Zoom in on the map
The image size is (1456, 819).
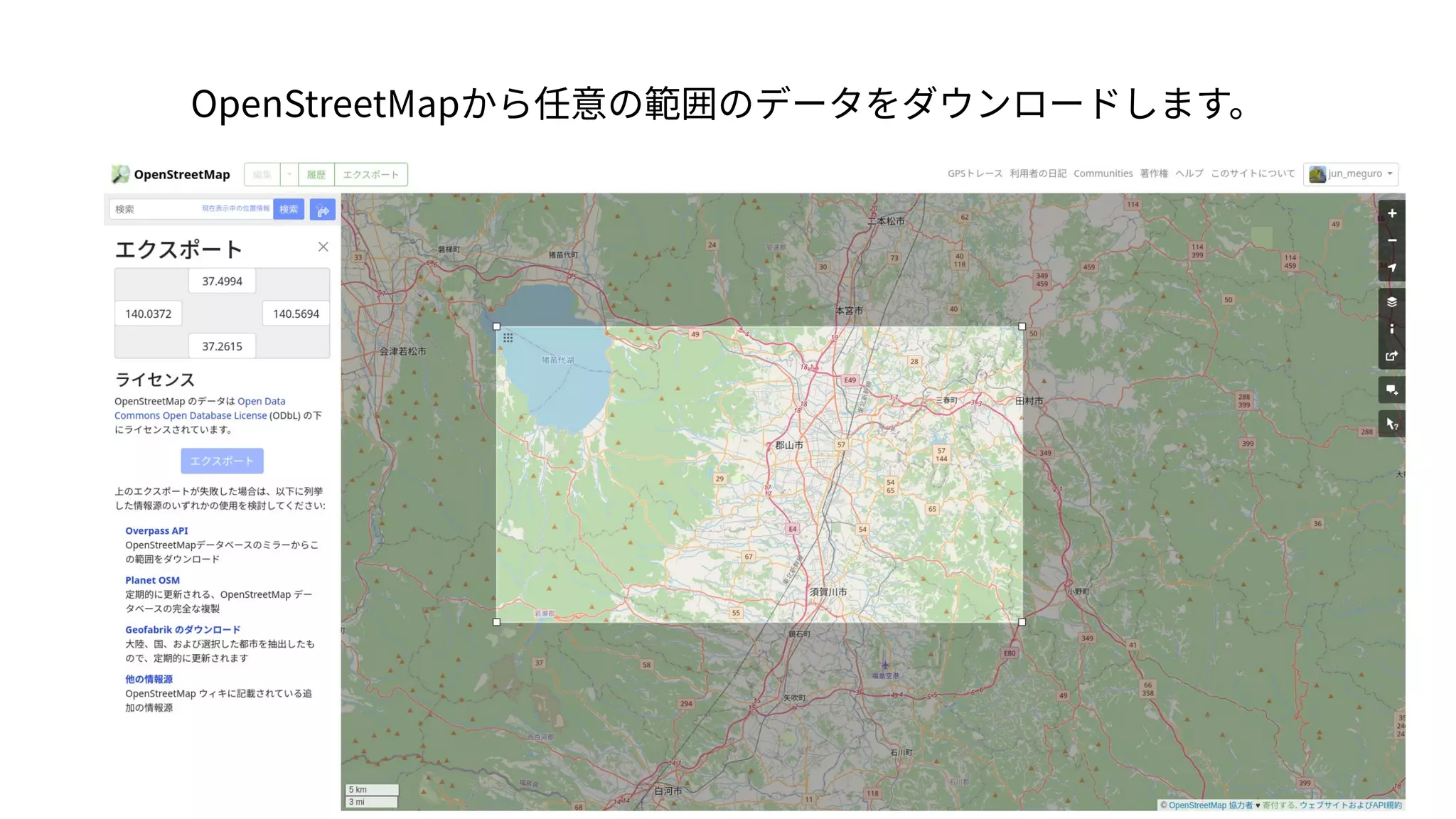1391,213
